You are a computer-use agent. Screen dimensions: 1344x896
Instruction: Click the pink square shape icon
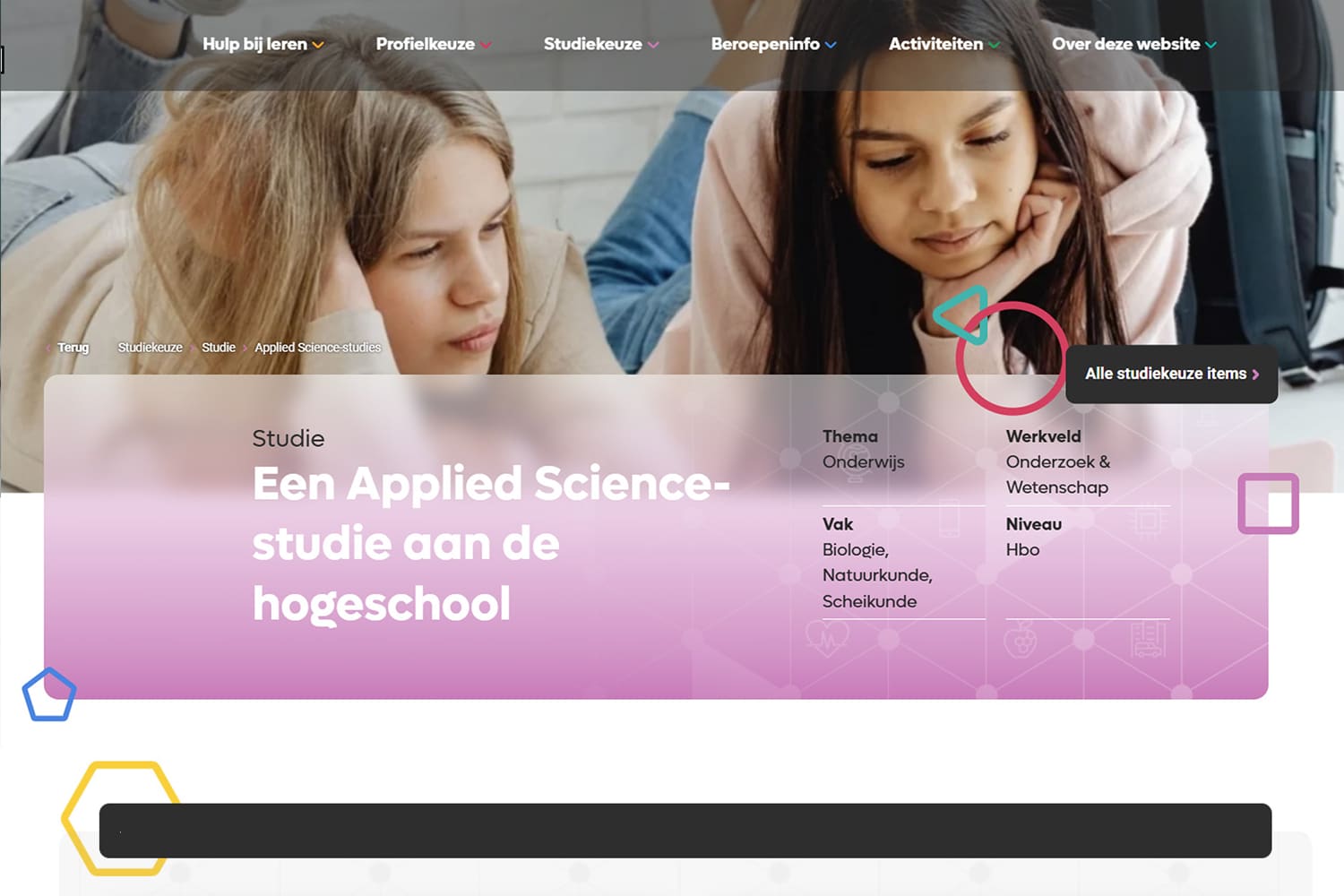[1268, 504]
